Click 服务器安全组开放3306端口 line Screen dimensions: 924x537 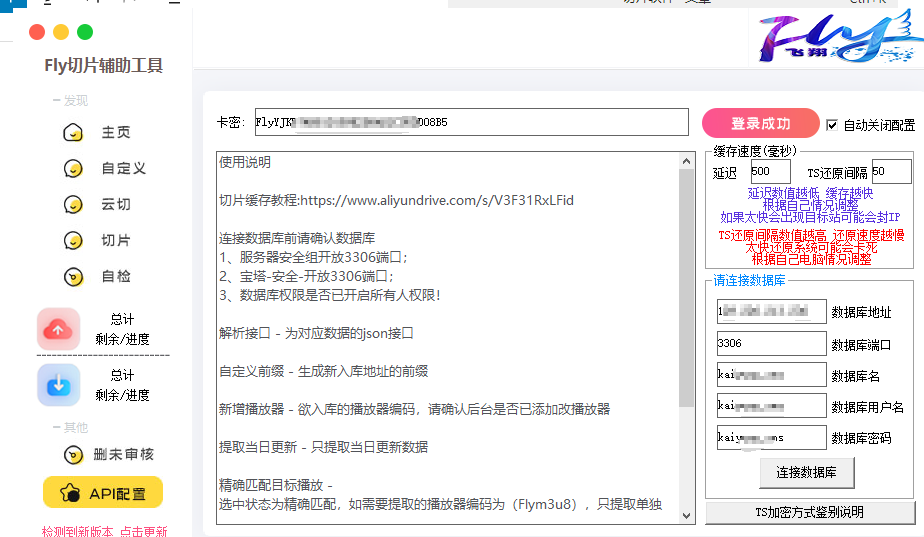point(314,258)
